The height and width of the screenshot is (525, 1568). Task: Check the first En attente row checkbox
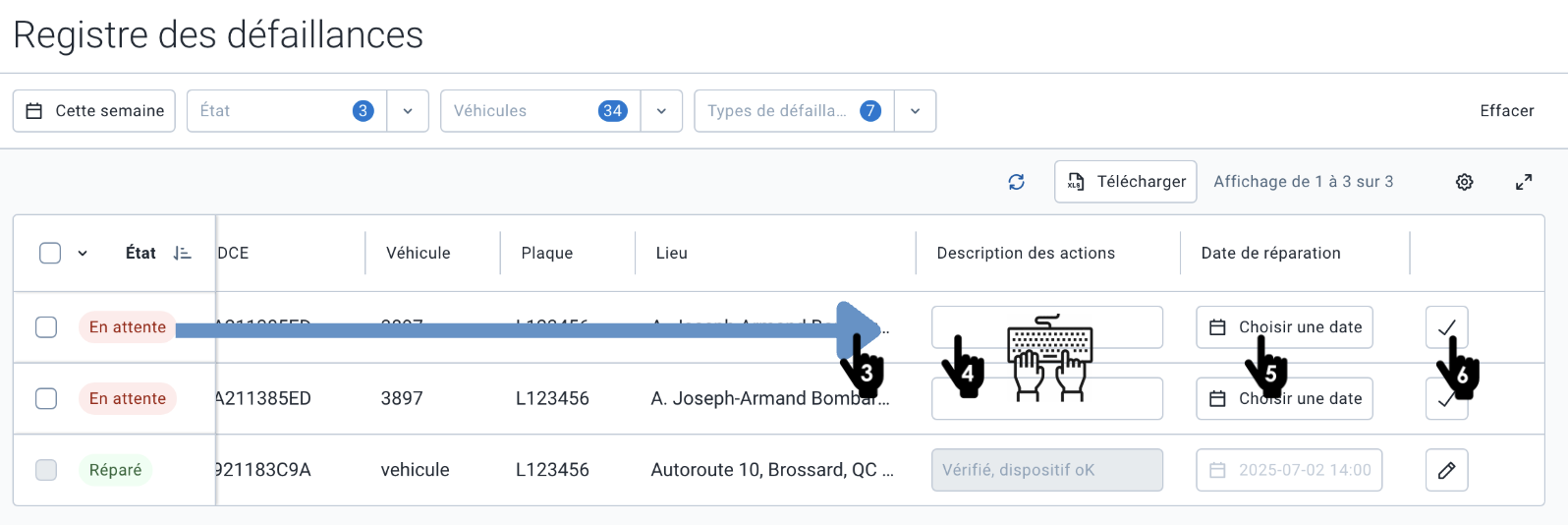(x=46, y=326)
